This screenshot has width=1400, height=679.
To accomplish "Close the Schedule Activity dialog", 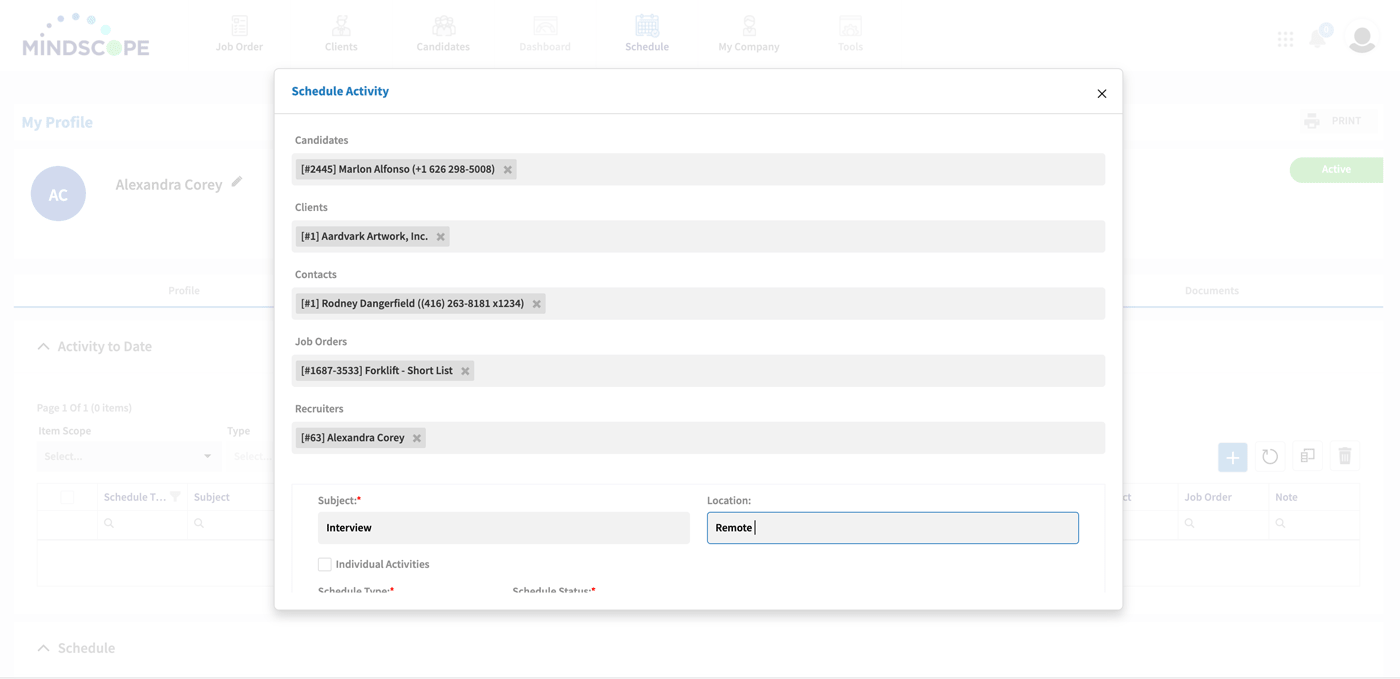I will [1101, 94].
